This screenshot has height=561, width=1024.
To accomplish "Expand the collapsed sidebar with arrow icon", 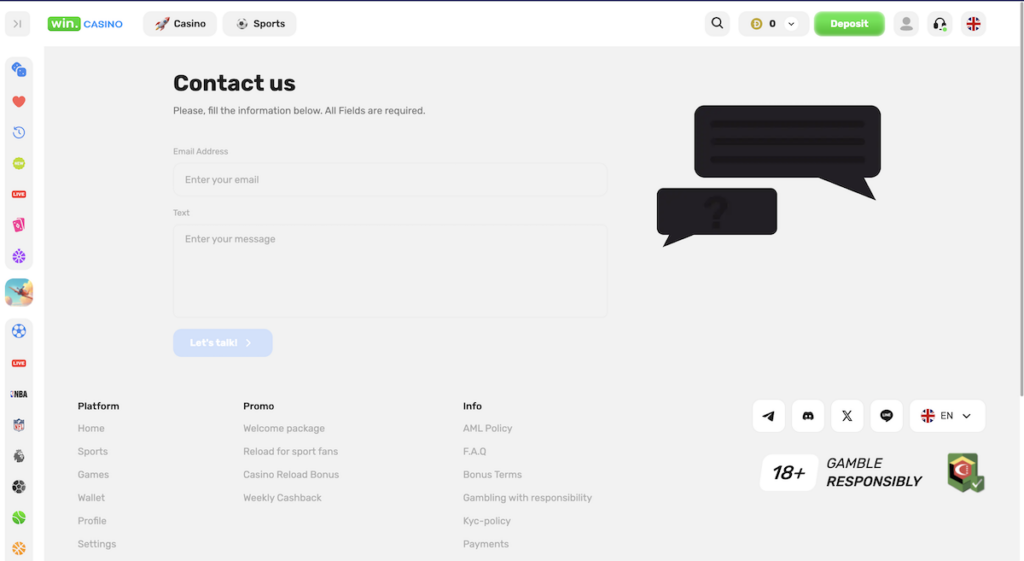I will [x=18, y=24].
